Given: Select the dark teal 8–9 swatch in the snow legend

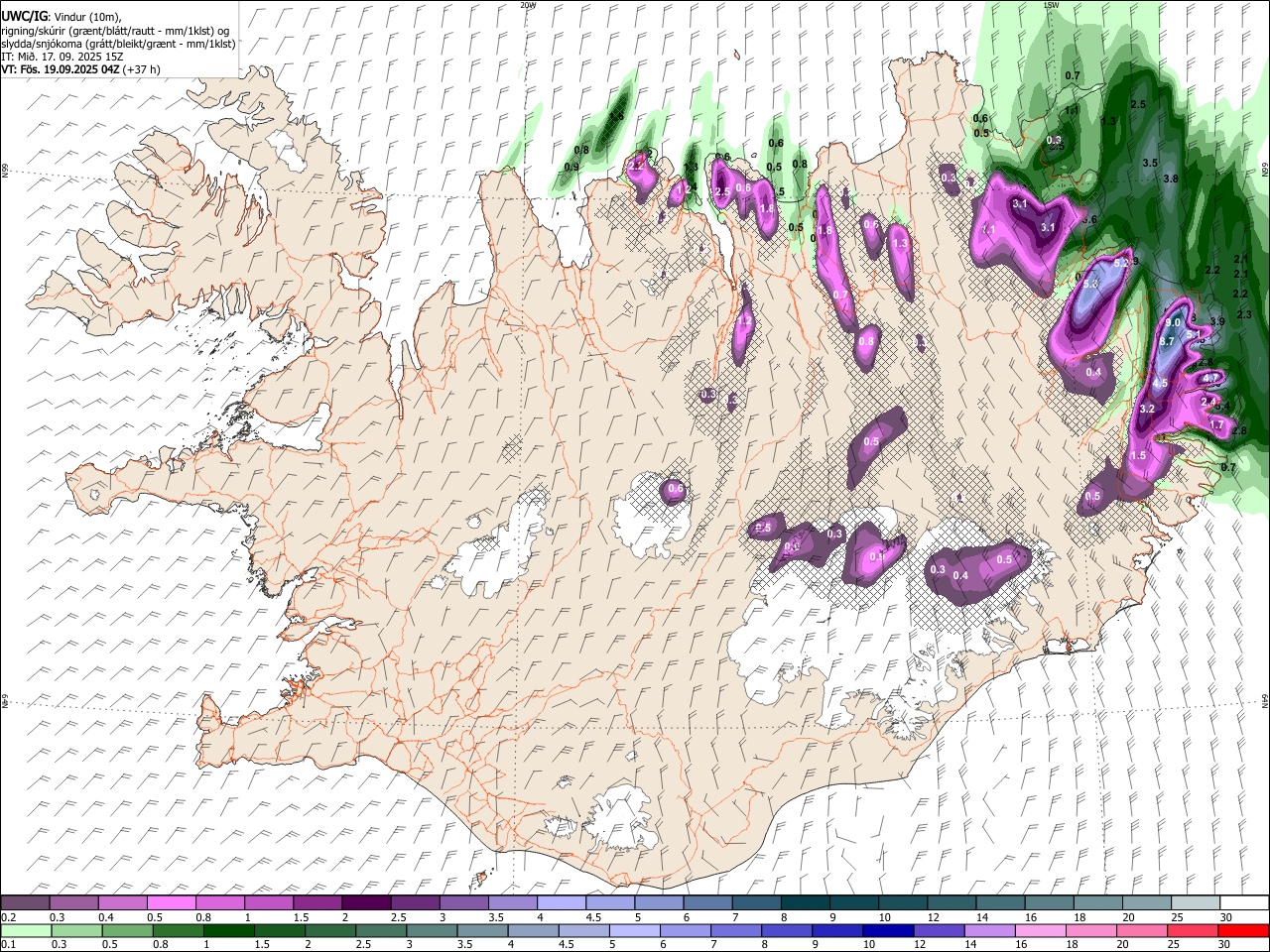Looking at the screenshot, I should [805, 903].
